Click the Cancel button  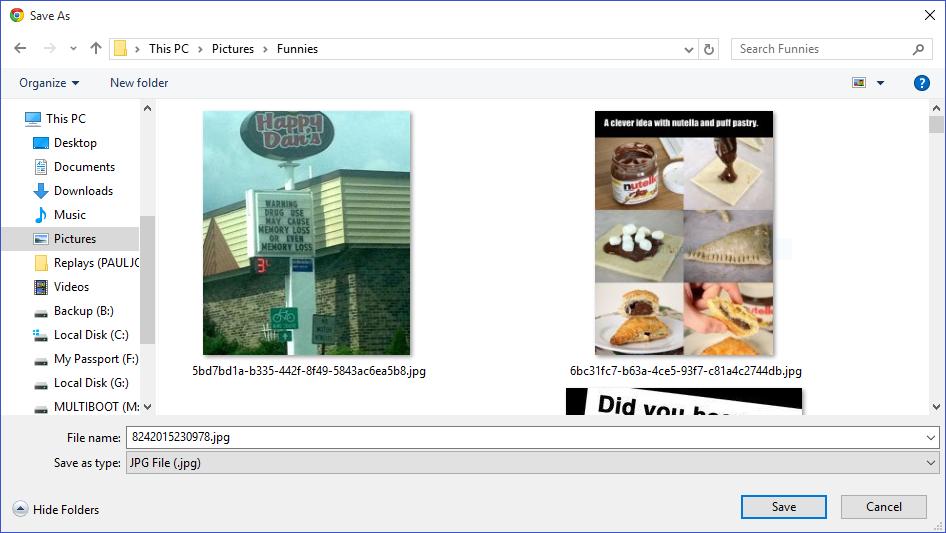pos(884,507)
